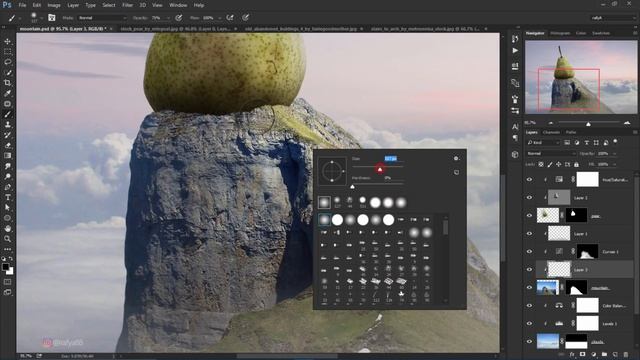The width and height of the screenshot is (640, 360).
Task: Enable pressure for opacity icon
Action: pos(178,18)
